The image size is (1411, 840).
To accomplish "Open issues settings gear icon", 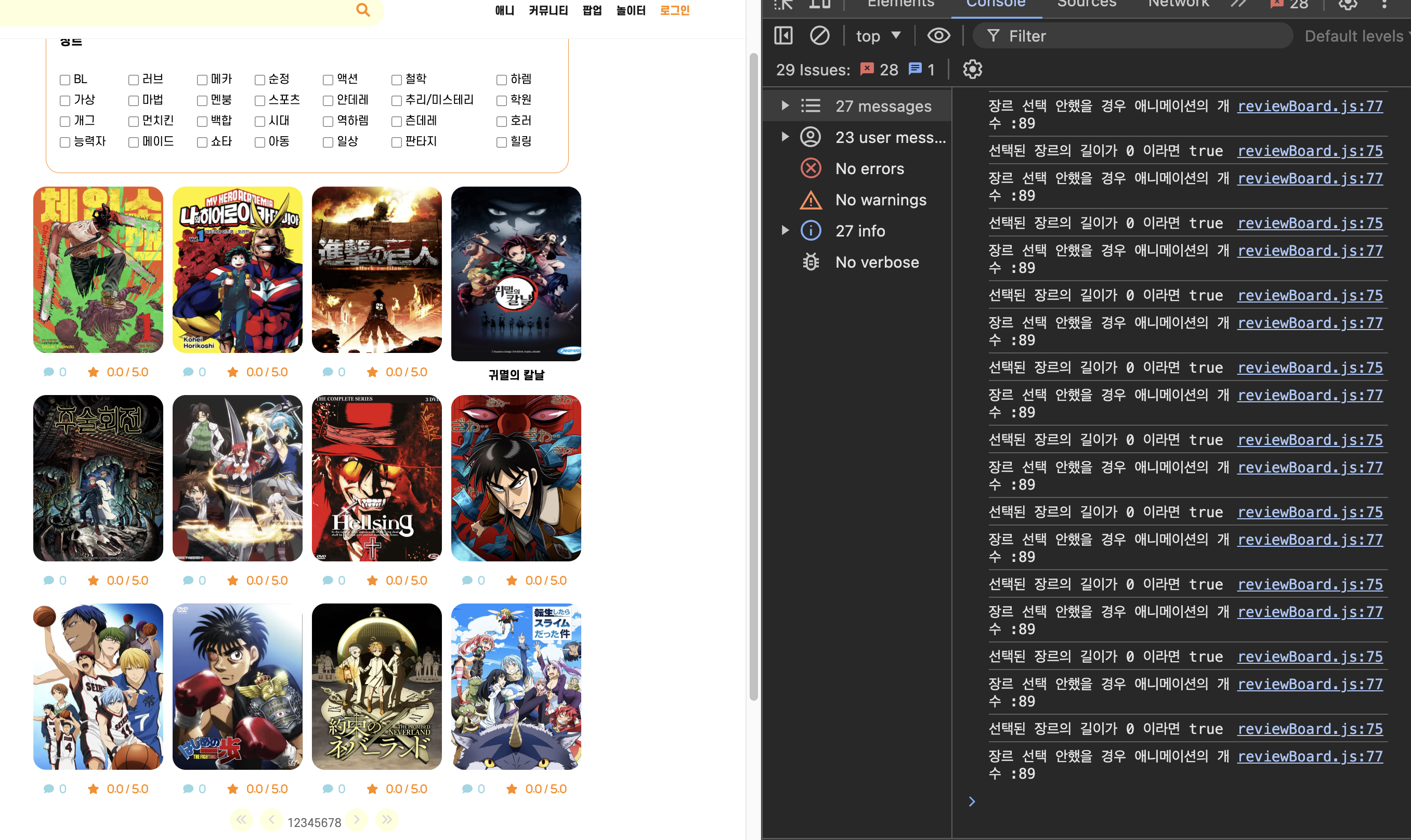I will tap(972, 70).
